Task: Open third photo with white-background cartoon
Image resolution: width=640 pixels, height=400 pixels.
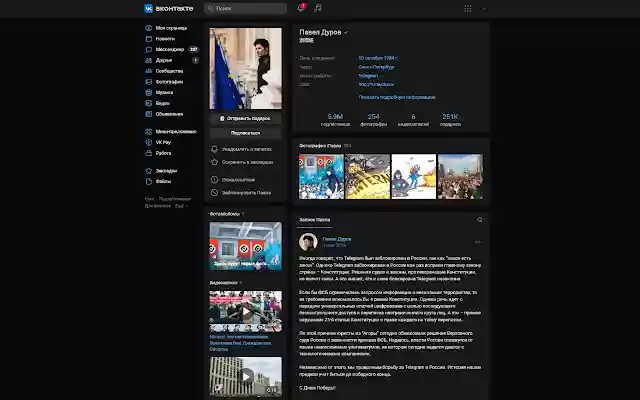Action: [413, 176]
